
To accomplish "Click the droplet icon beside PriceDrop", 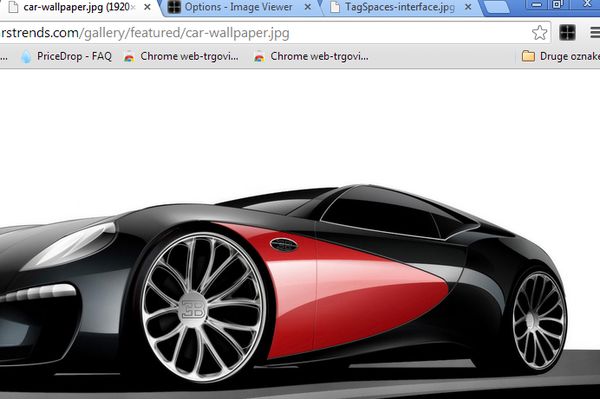I will tap(26, 57).
